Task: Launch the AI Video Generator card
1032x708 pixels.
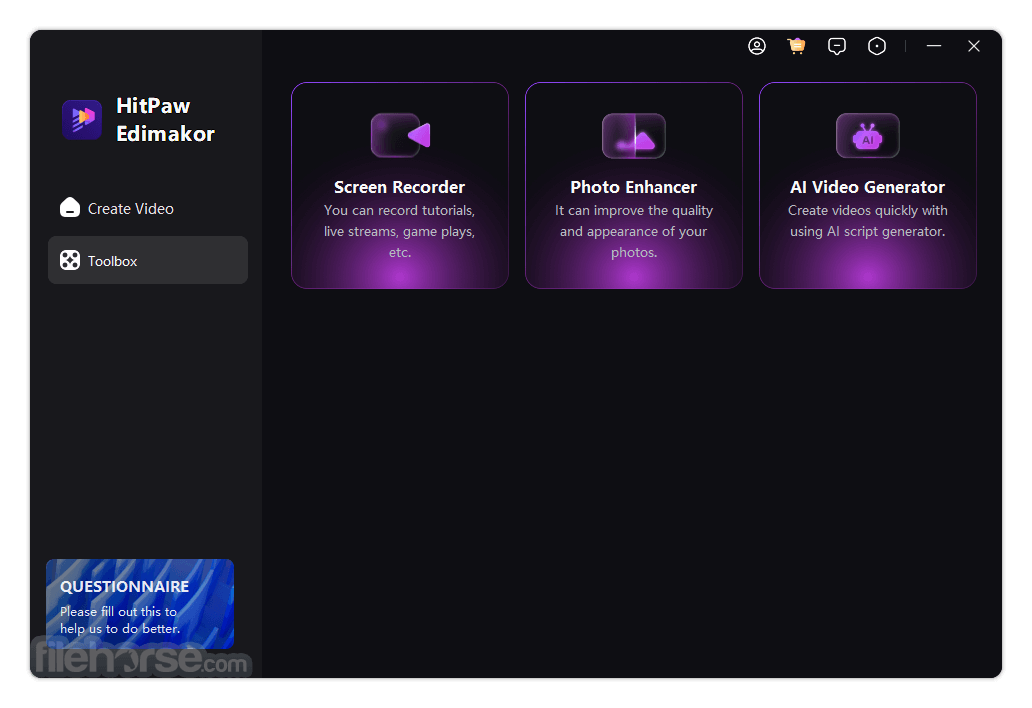Action: pyautogui.click(x=867, y=186)
